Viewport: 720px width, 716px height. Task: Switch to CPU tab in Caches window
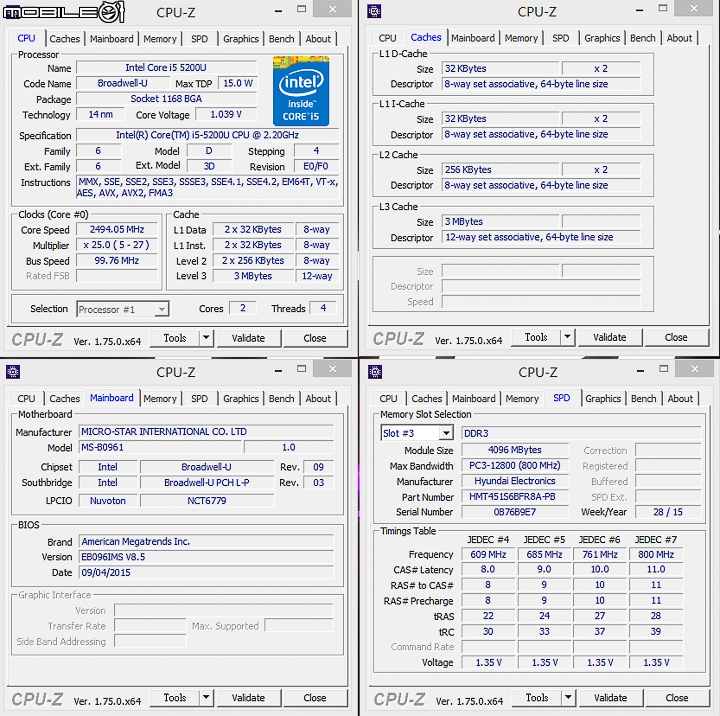pos(388,38)
